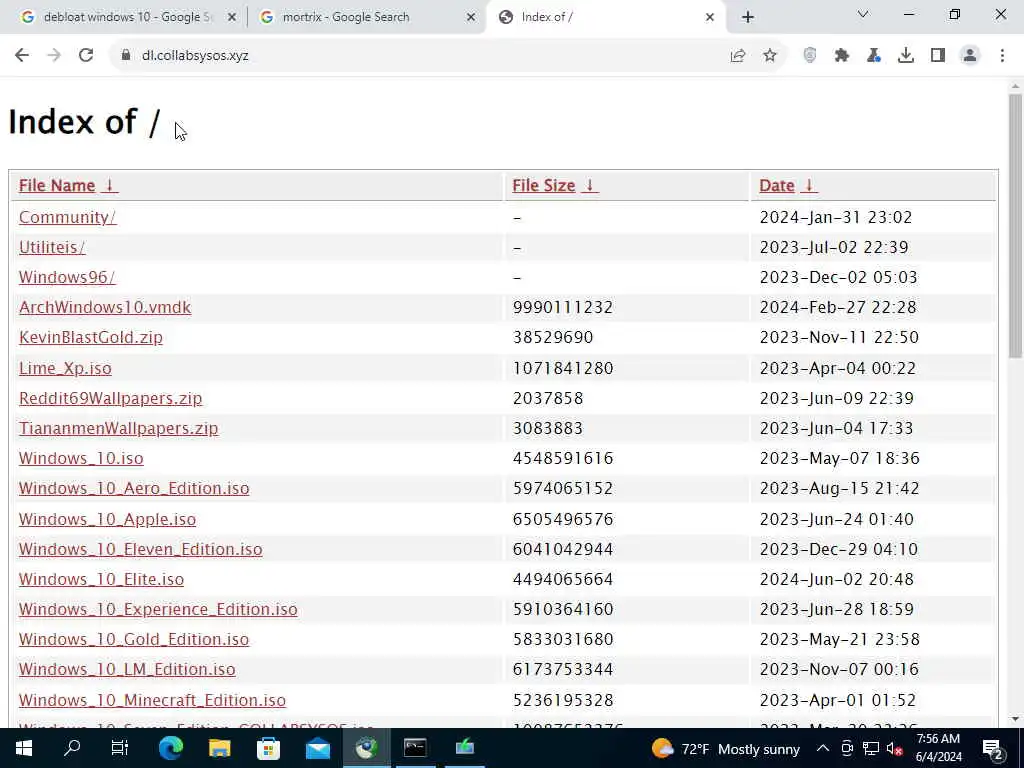Open Chrome Labs flask icon
Screen dimensions: 1024x768
click(874, 56)
